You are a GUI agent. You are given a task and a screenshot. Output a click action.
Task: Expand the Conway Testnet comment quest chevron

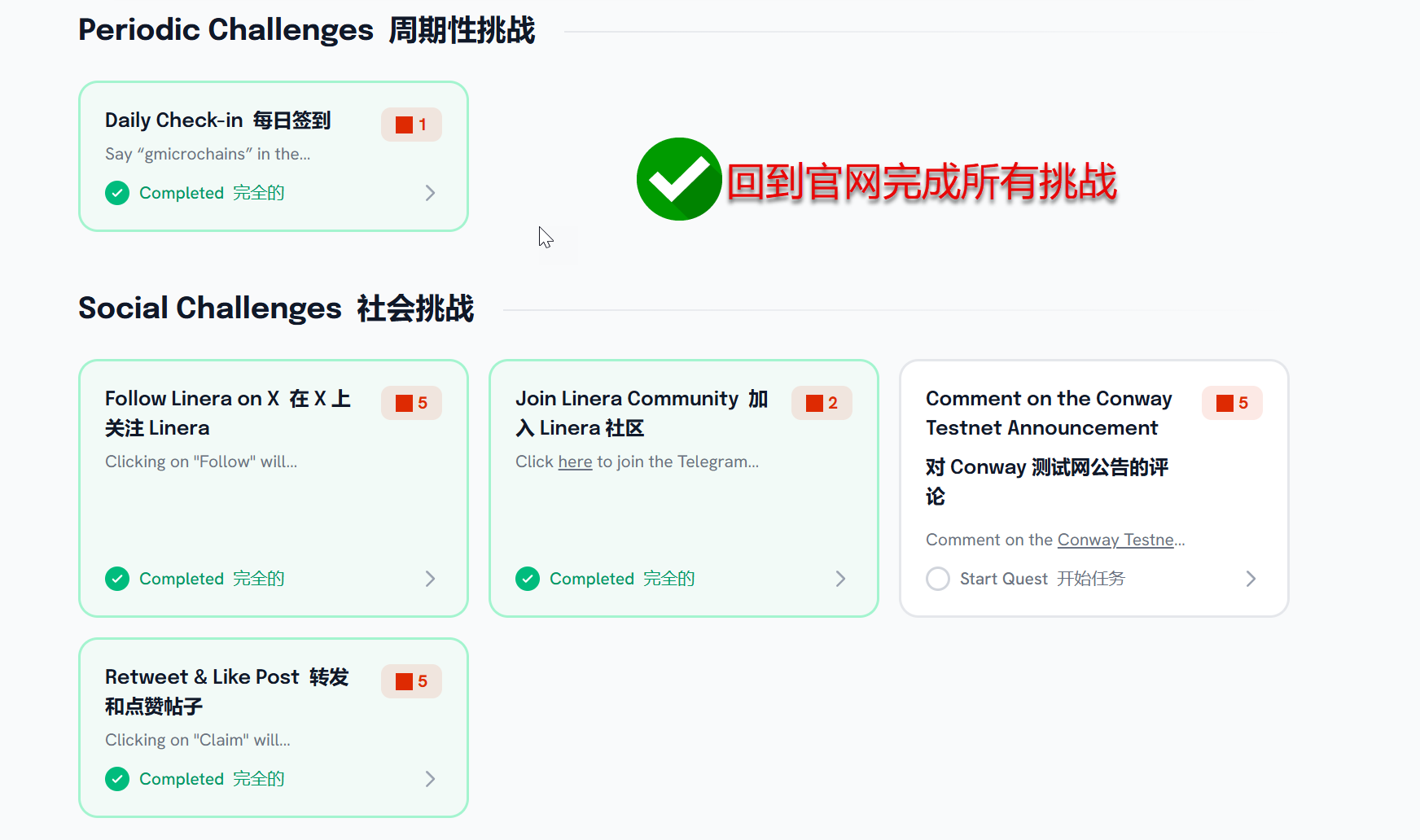pyautogui.click(x=1251, y=579)
